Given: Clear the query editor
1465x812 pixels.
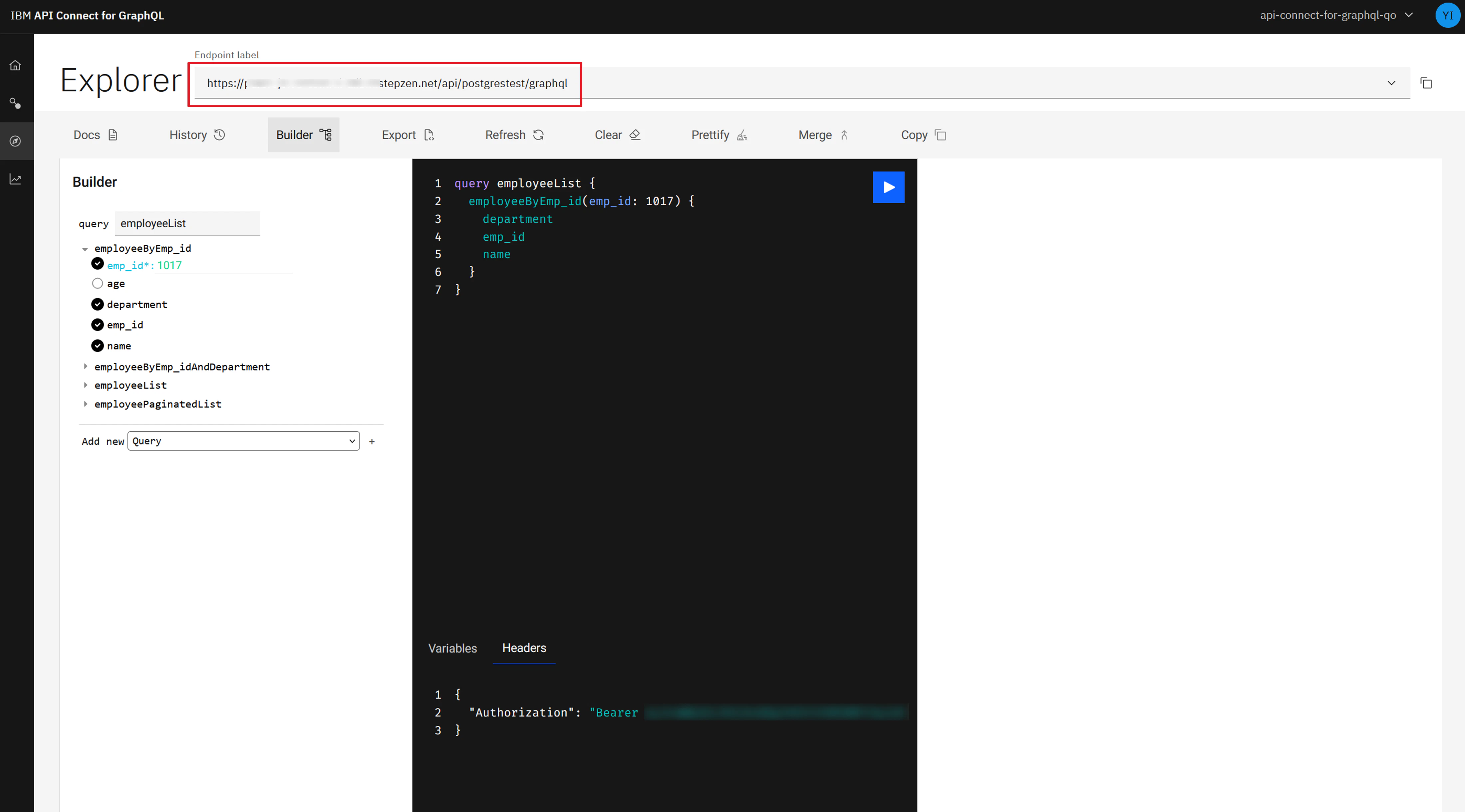Looking at the screenshot, I should pos(618,135).
